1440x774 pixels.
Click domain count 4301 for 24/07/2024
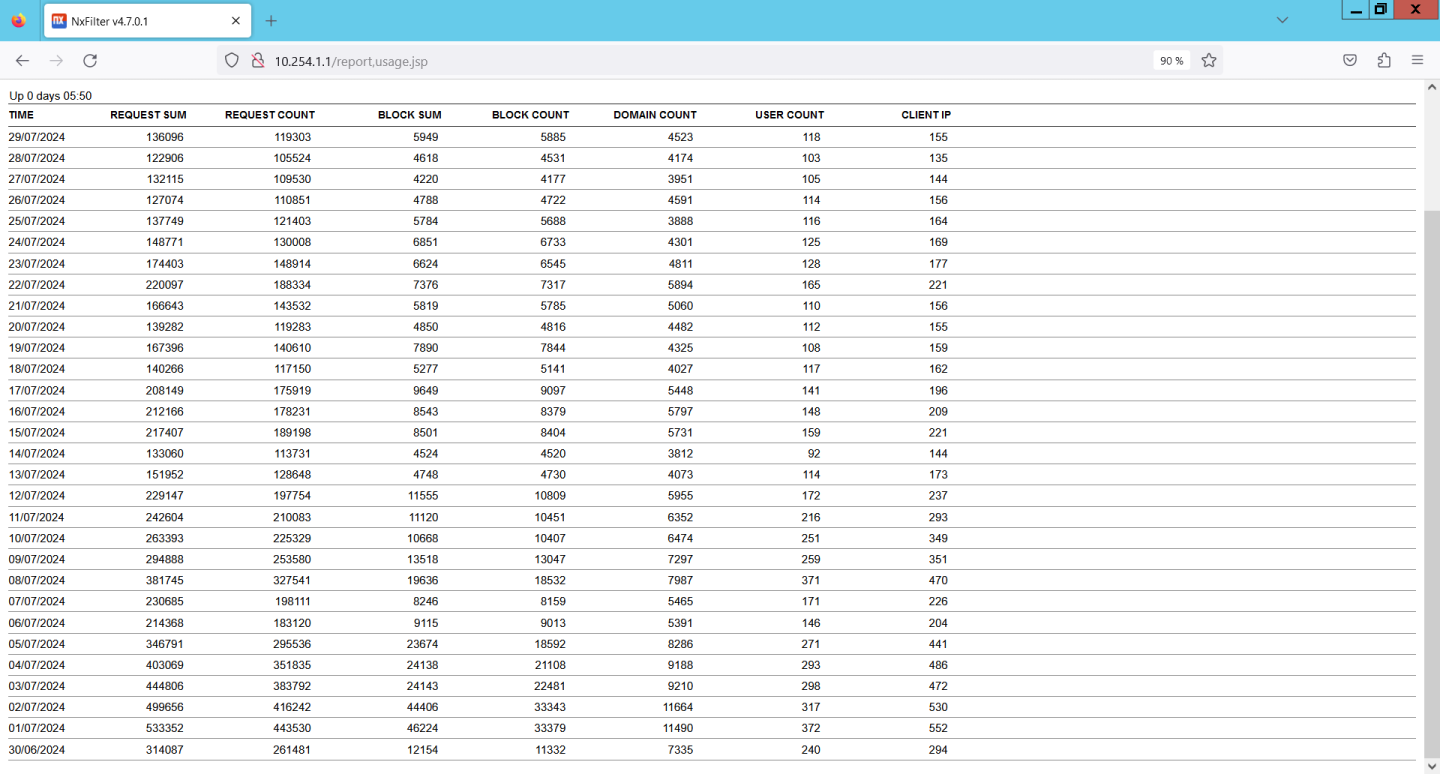point(680,242)
